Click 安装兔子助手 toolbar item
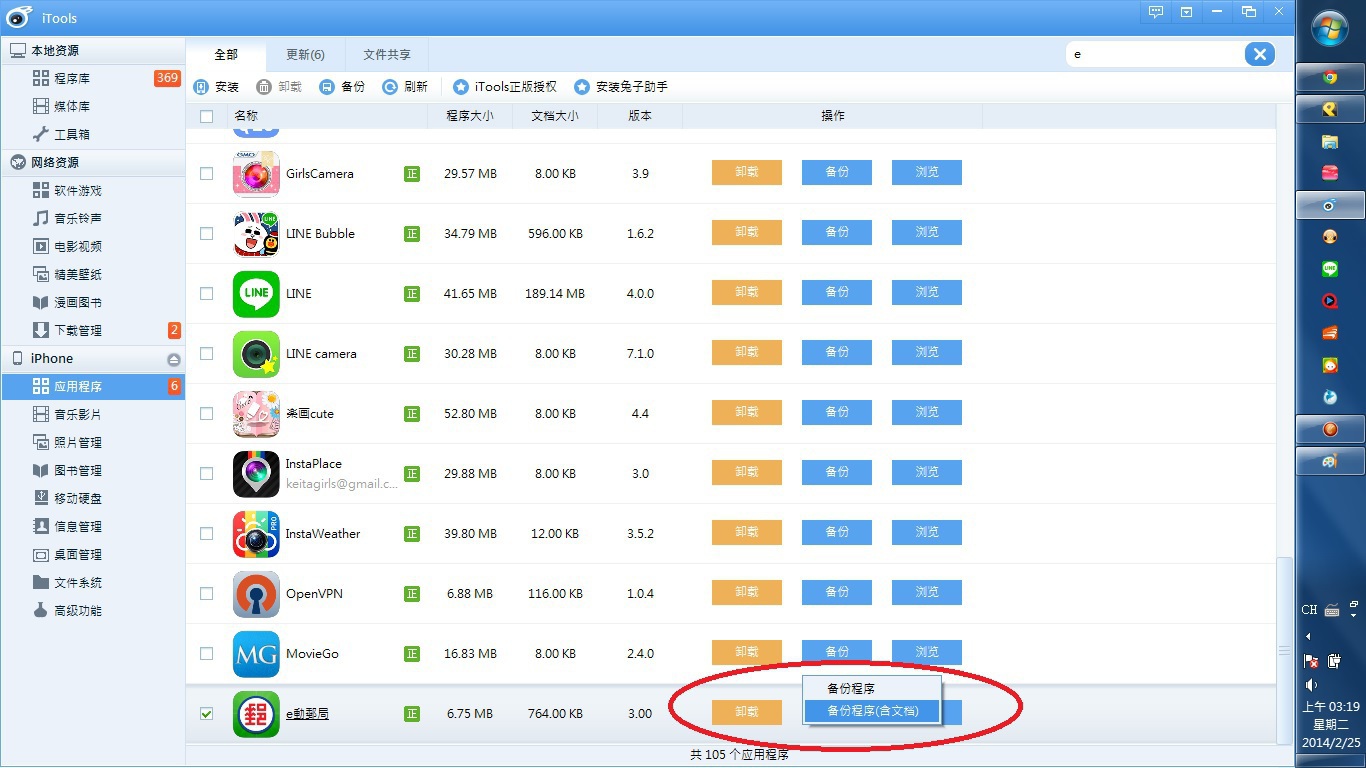This screenshot has width=1366, height=768. tap(621, 87)
